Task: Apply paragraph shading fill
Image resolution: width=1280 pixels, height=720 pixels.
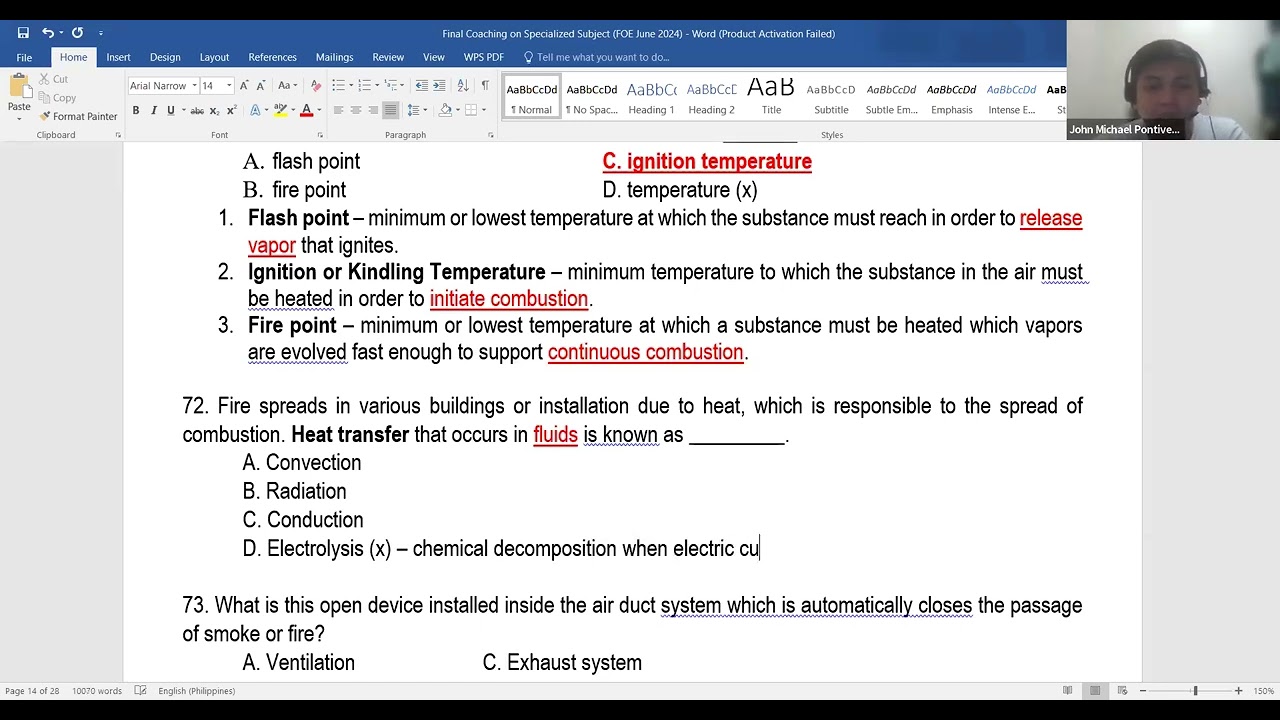Action: [445, 110]
